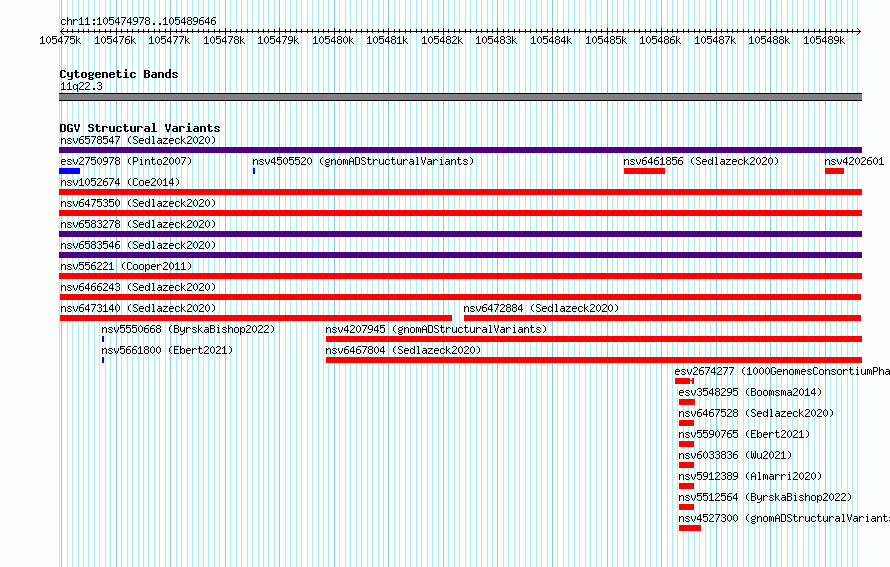Open nsv4527300 gnomADStructuralVariants variant
The image size is (890, 567).
(x=784, y=518)
